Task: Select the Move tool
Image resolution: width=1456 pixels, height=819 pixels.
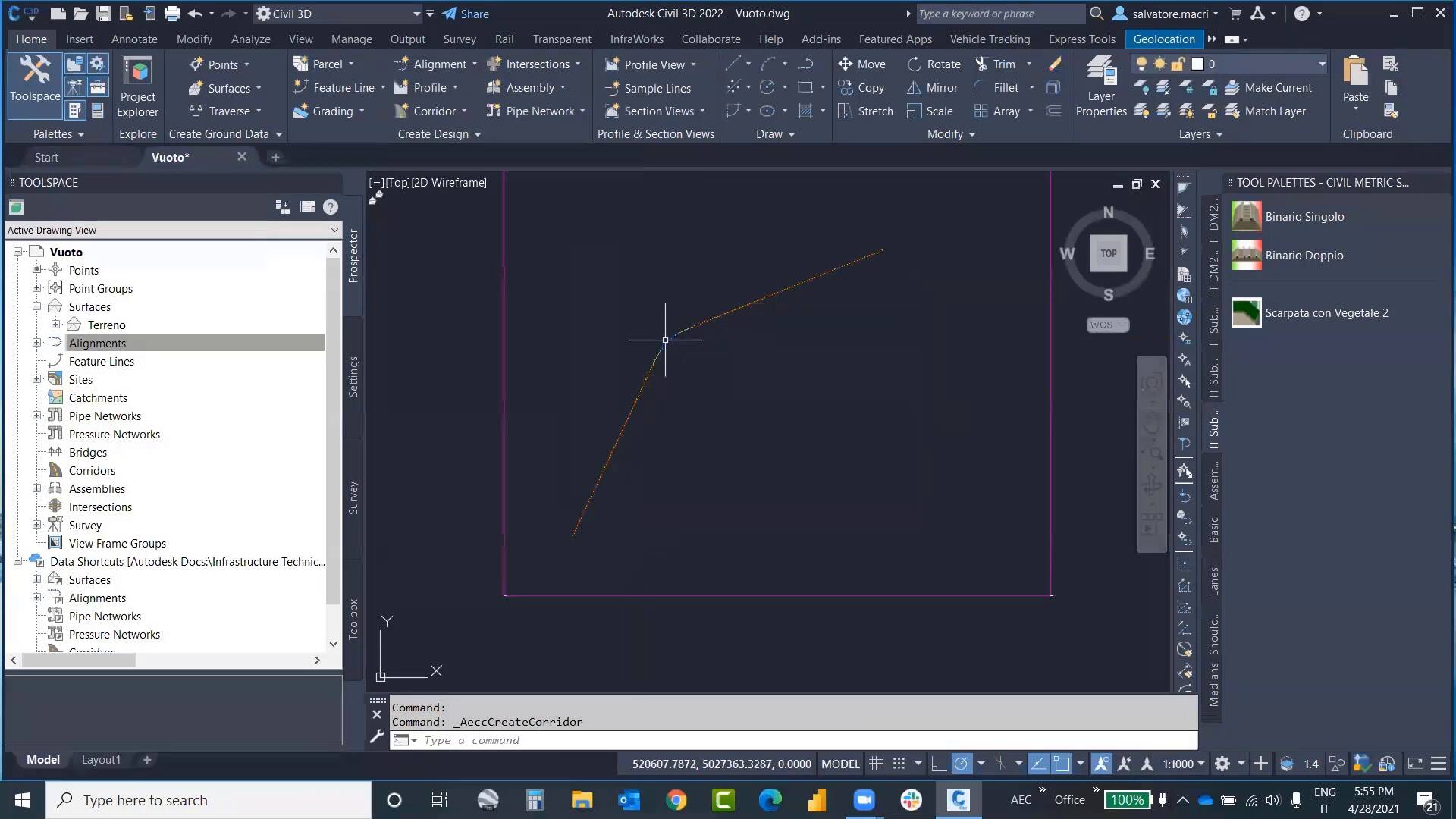Action: (861, 64)
